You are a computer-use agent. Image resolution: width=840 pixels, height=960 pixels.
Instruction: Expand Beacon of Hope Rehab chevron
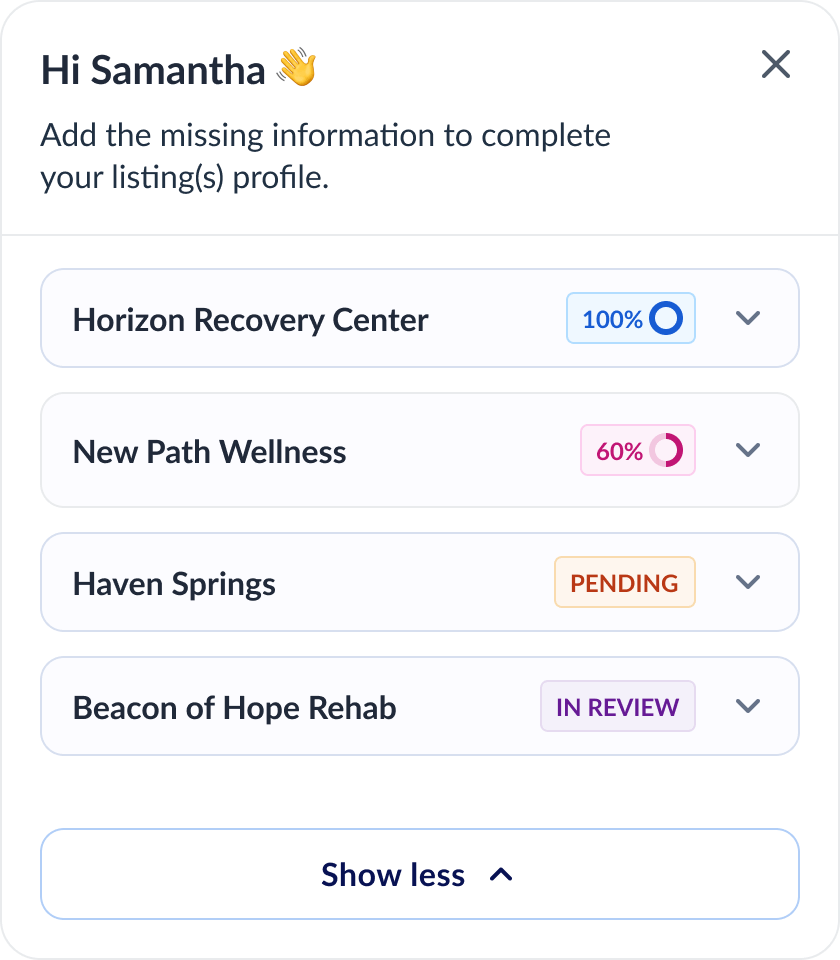[x=748, y=706]
